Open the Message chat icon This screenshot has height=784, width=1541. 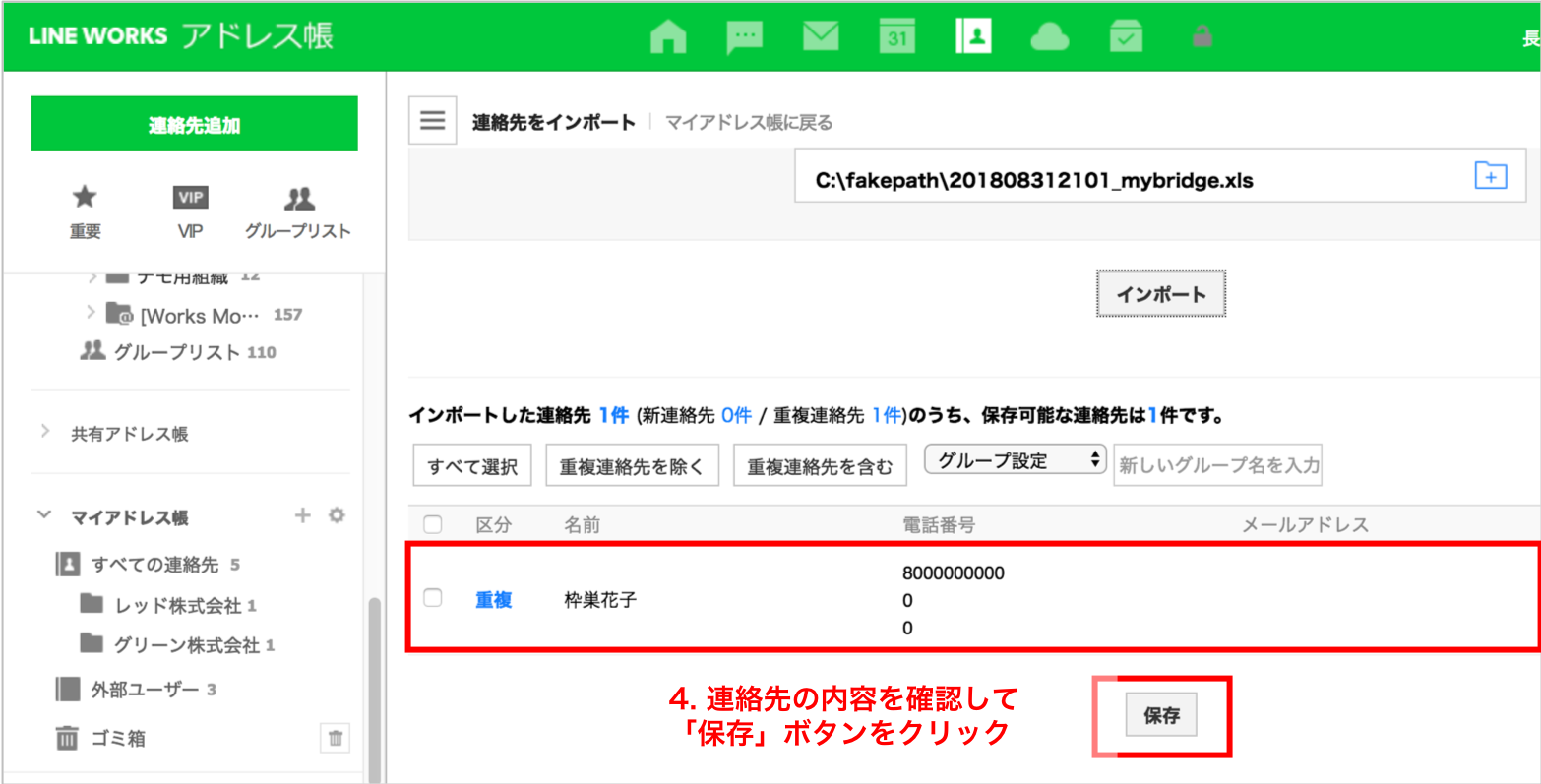click(744, 37)
